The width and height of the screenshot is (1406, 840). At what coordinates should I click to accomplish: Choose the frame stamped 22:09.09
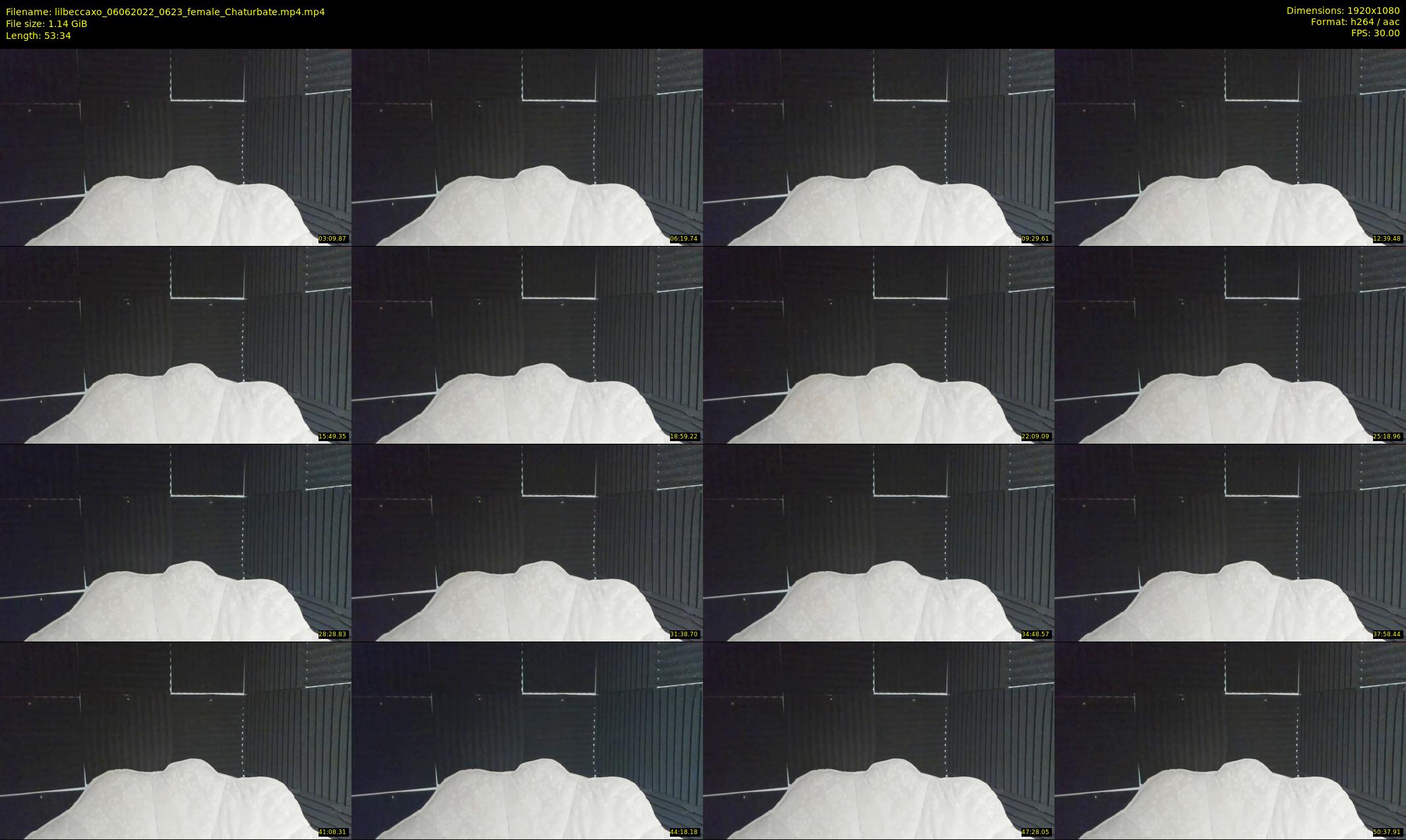pyautogui.click(x=878, y=345)
